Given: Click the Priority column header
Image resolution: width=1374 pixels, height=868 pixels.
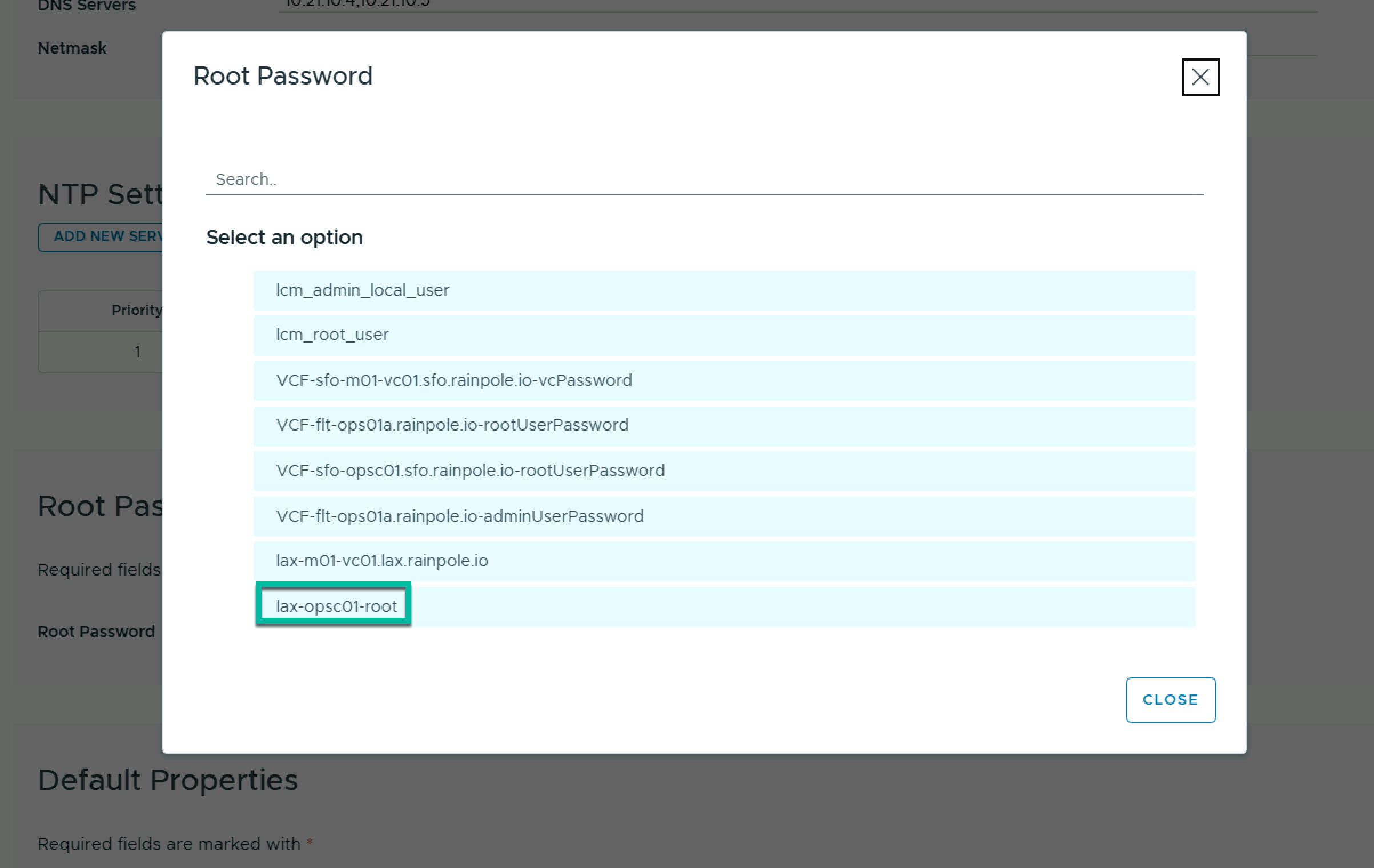Looking at the screenshot, I should click(136, 311).
